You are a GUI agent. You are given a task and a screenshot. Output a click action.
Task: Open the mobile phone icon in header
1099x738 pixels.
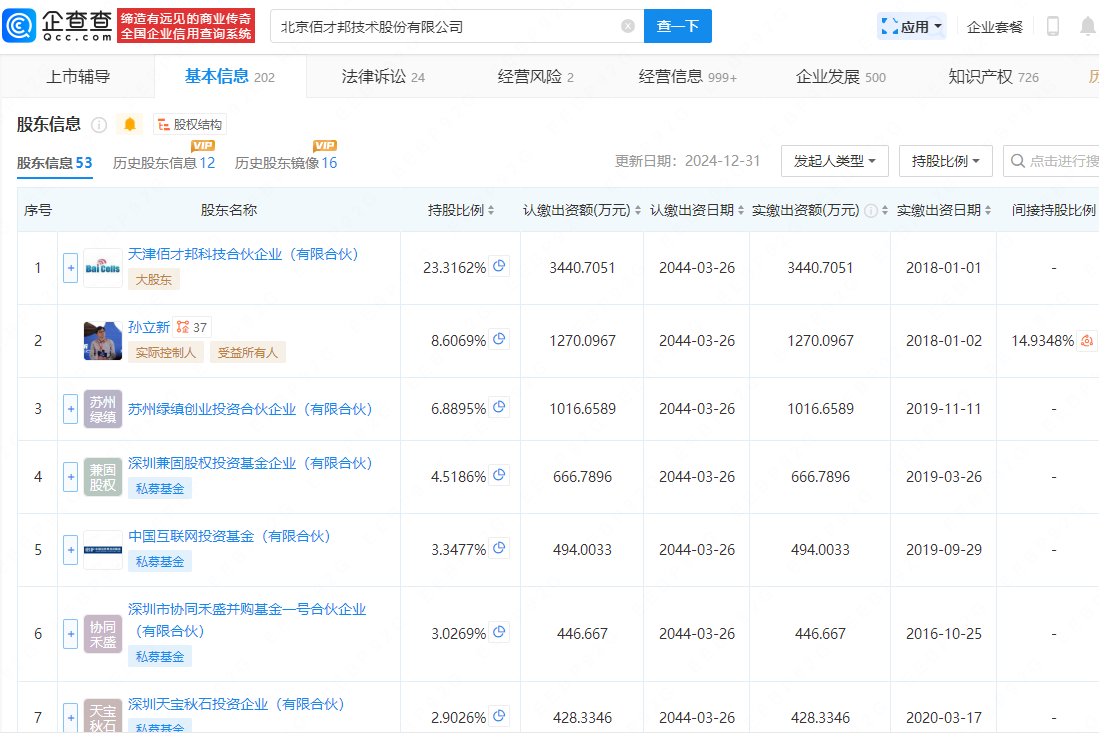[1053, 27]
